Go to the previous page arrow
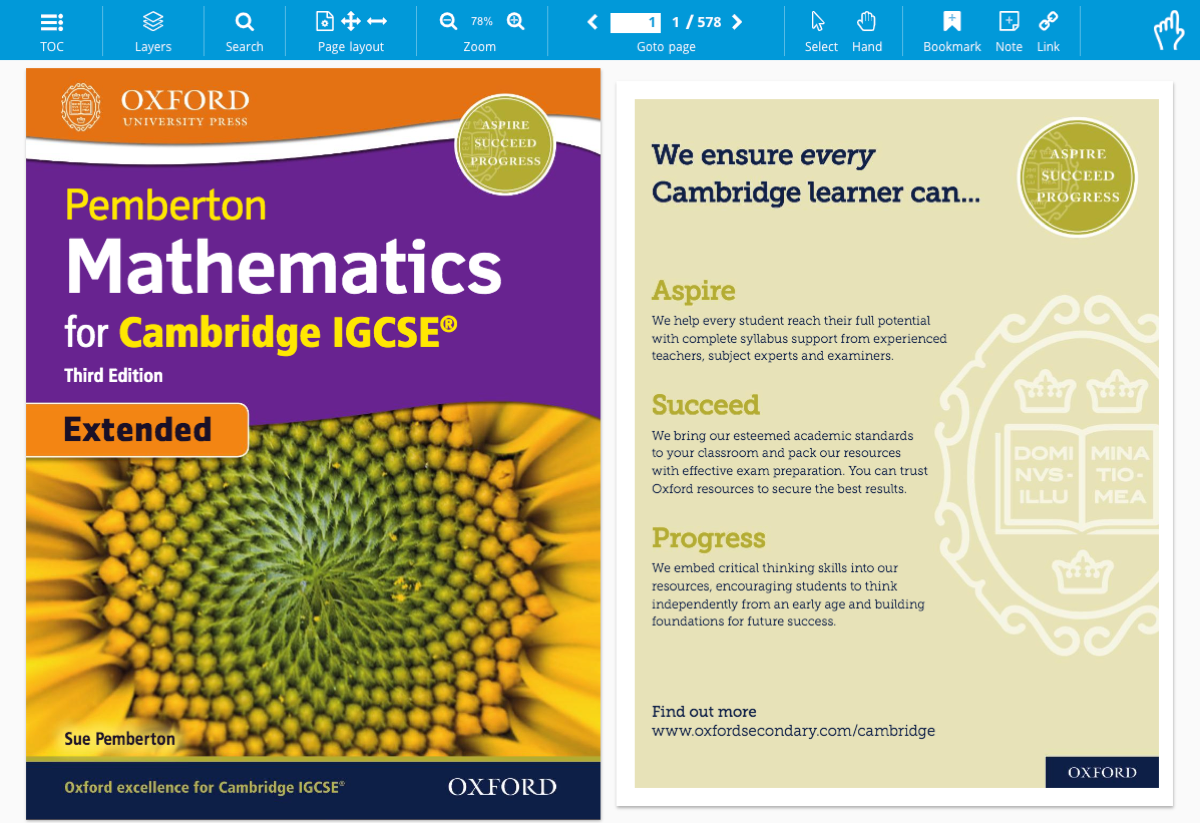This screenshot has height=840, width=1200. click(x=592, y=22)
